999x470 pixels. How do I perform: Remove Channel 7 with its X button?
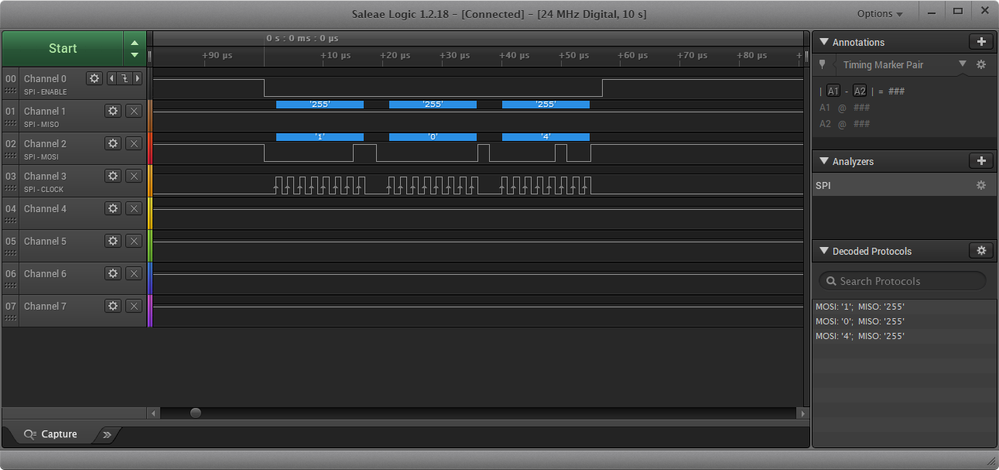[x=134, y=306]
